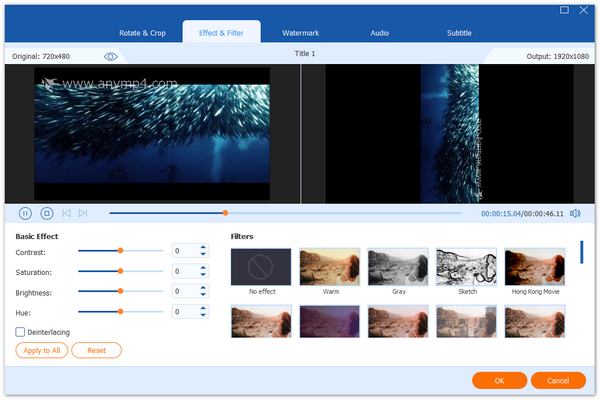Enable the Deinterlacing checkbox
Image resolution: width=600 pixels, height=400 pixels.
(21, 332)
